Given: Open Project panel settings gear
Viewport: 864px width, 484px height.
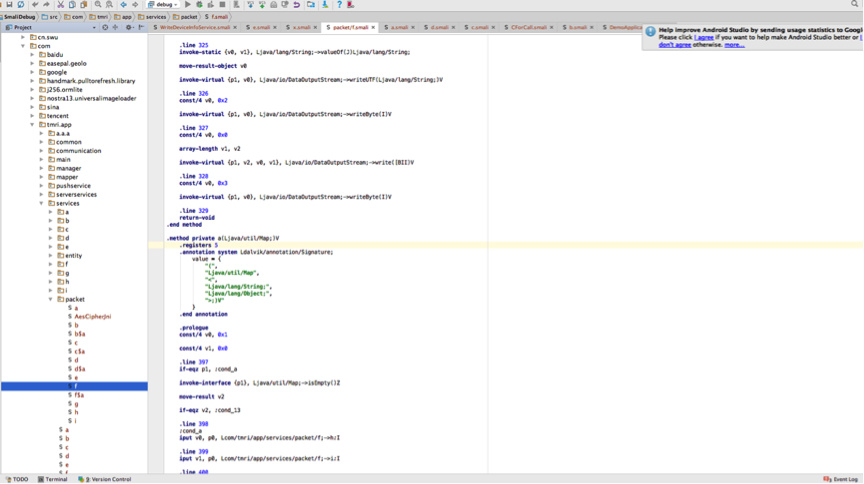Looking at the screenshot, I should (128, 27).
